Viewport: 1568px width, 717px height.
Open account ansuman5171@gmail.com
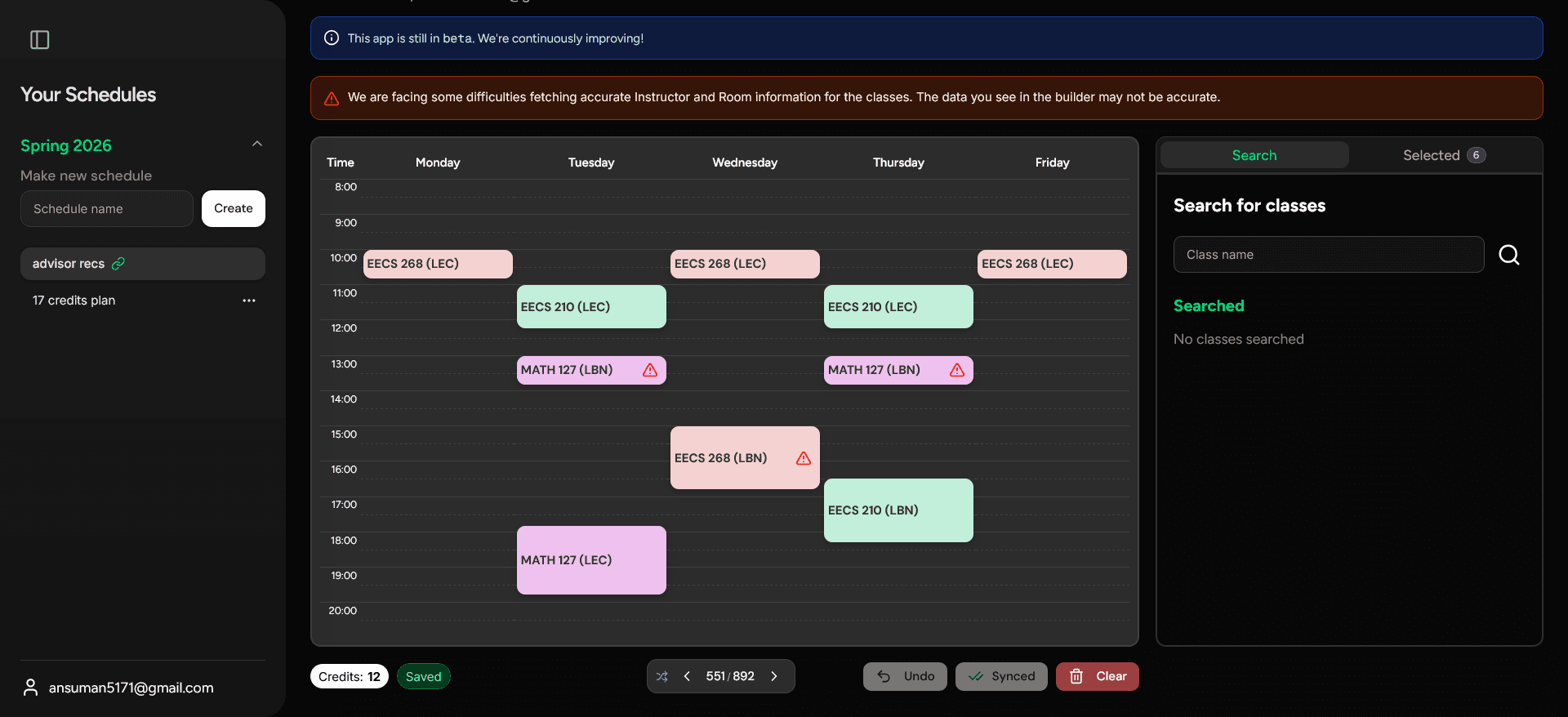[x=131, y=688]
